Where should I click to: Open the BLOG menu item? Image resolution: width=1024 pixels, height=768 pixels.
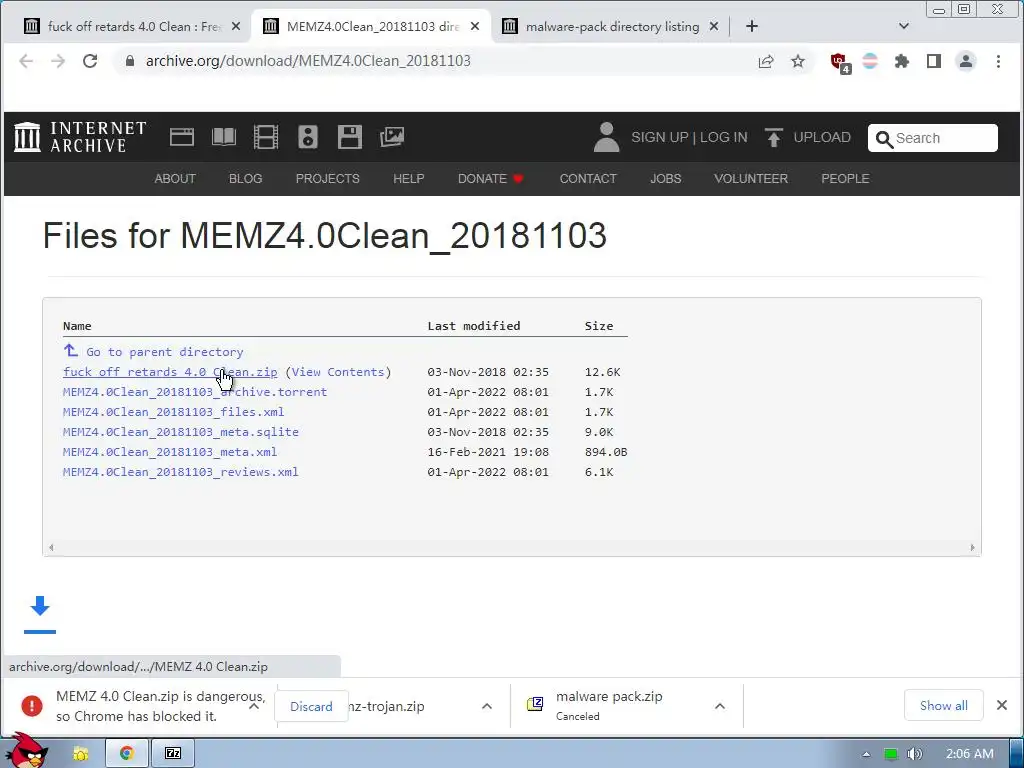(x=246, y=178)
